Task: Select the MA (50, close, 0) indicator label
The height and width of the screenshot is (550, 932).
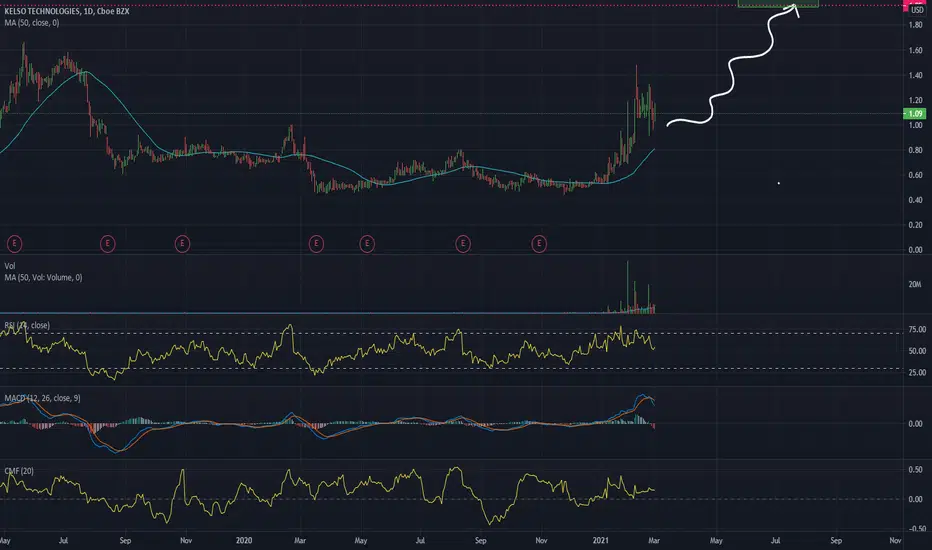Action: [32, 23]
